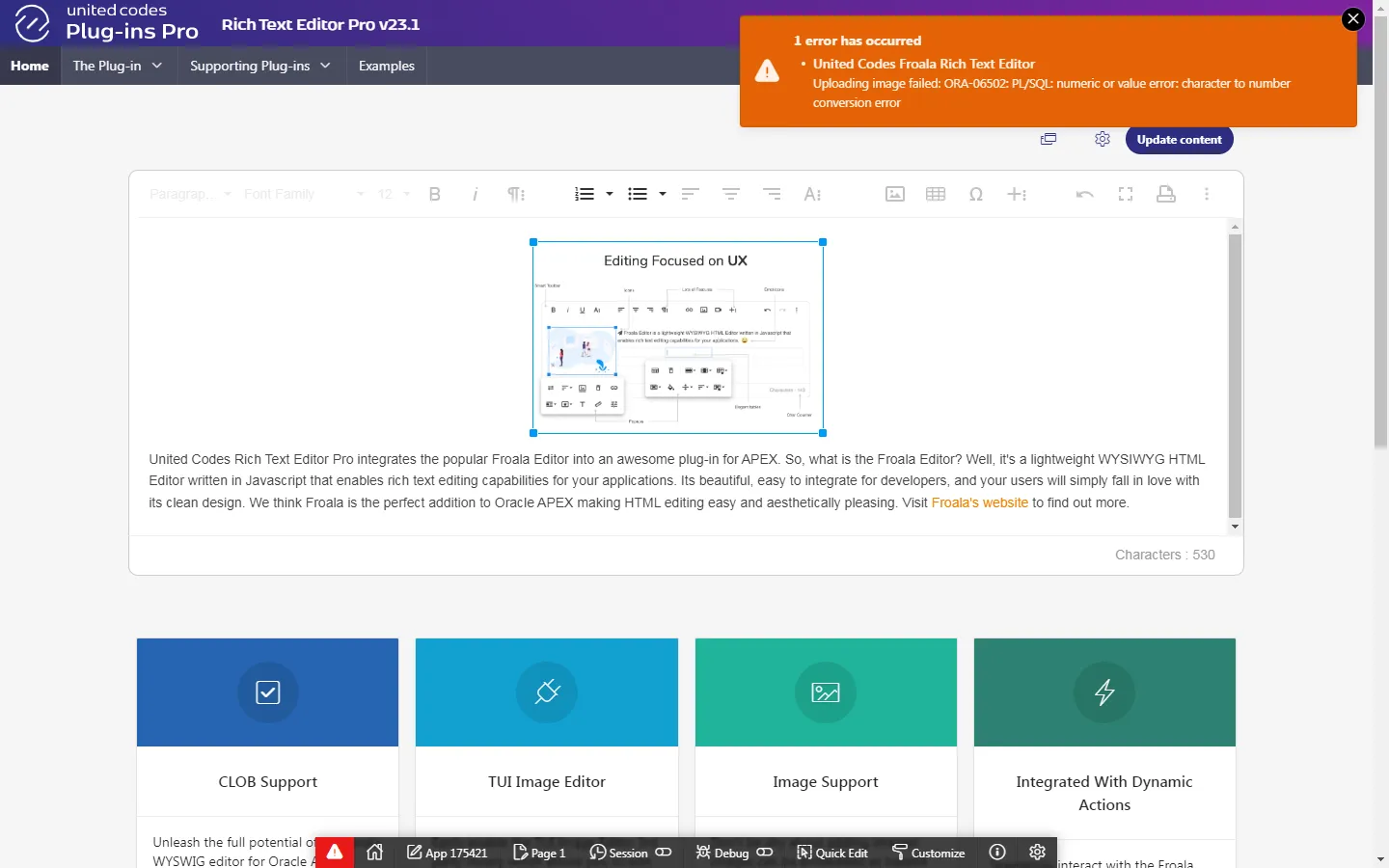
Task: Apply italic formatting
Action: [x=476, y=194]
